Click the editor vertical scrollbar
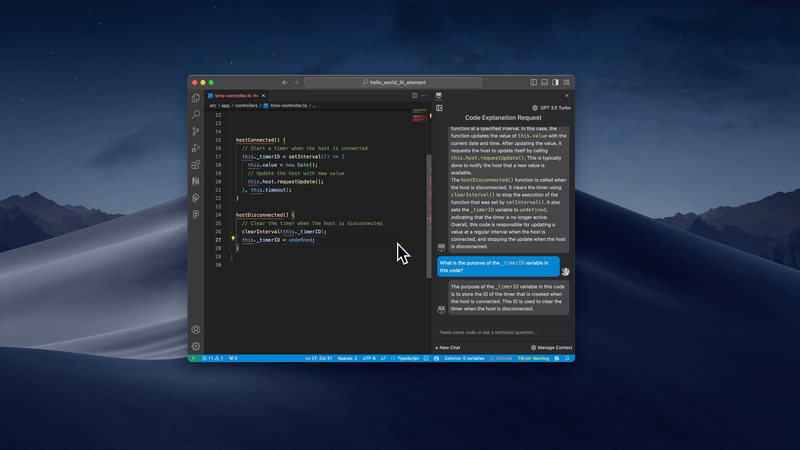800x450 pixels. coord(429,214)
